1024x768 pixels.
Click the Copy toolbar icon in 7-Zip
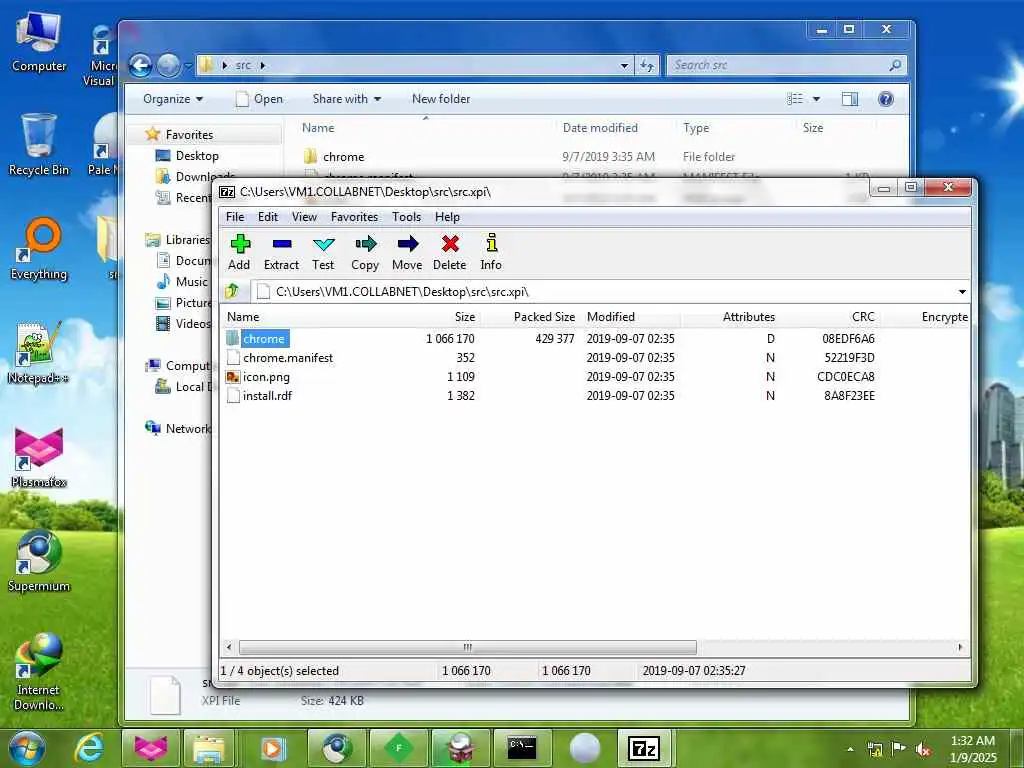point(365,251)
